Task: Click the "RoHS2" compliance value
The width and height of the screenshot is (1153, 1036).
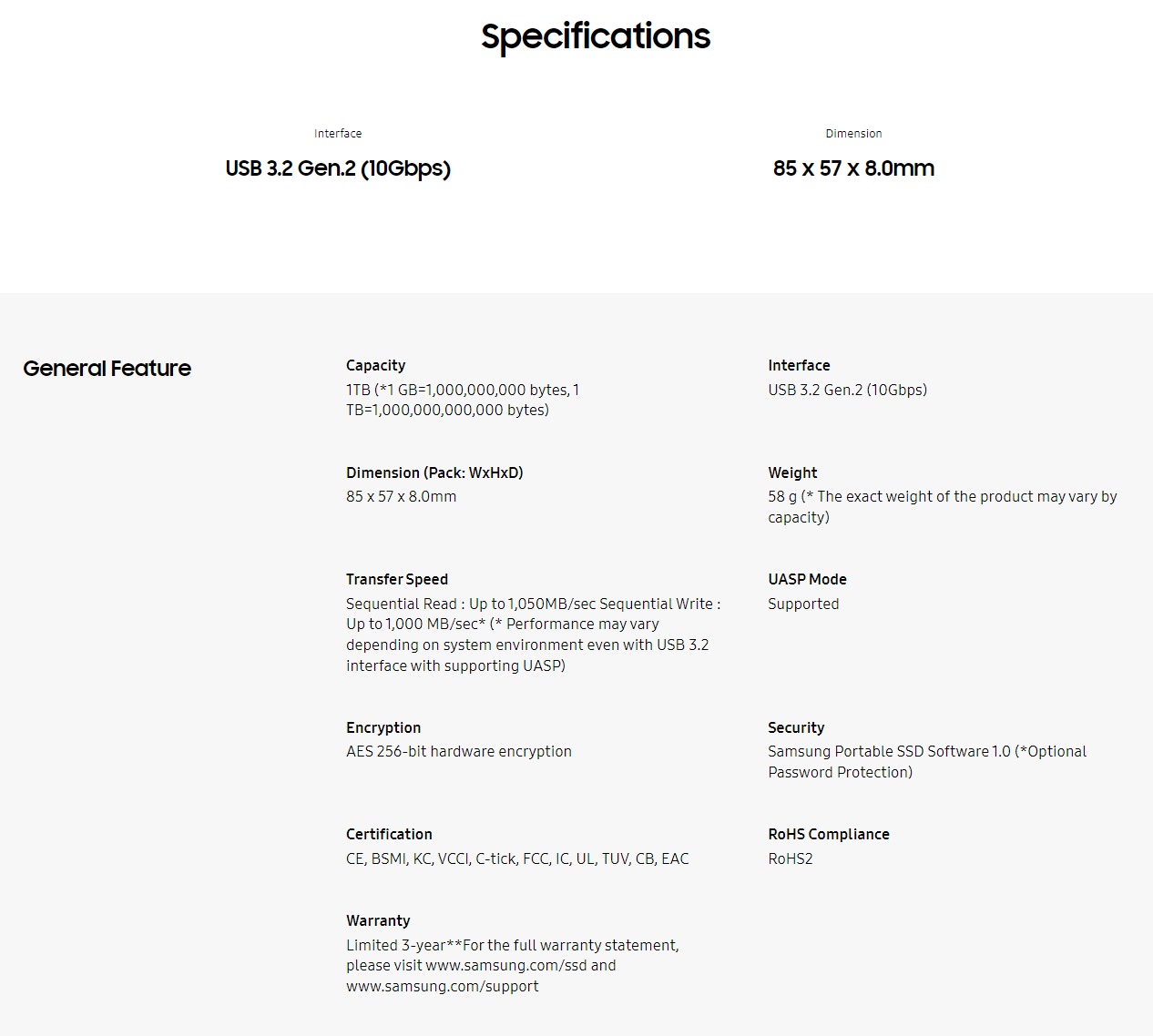Action: click(x=791, y=858)
